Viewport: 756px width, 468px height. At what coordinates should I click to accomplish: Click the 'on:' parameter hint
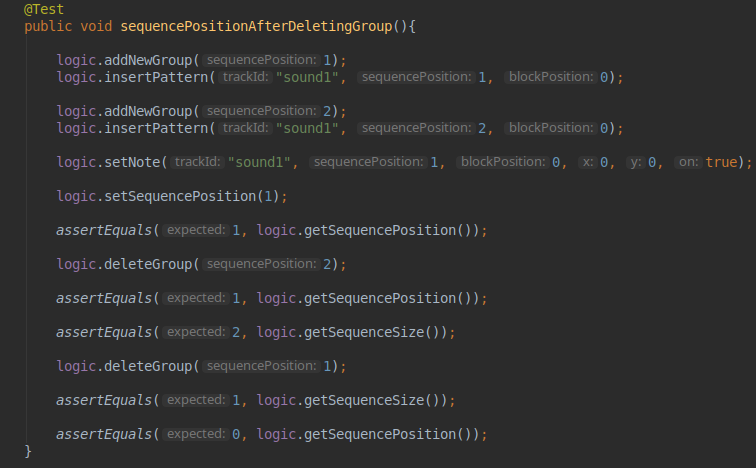coord(688,162)
